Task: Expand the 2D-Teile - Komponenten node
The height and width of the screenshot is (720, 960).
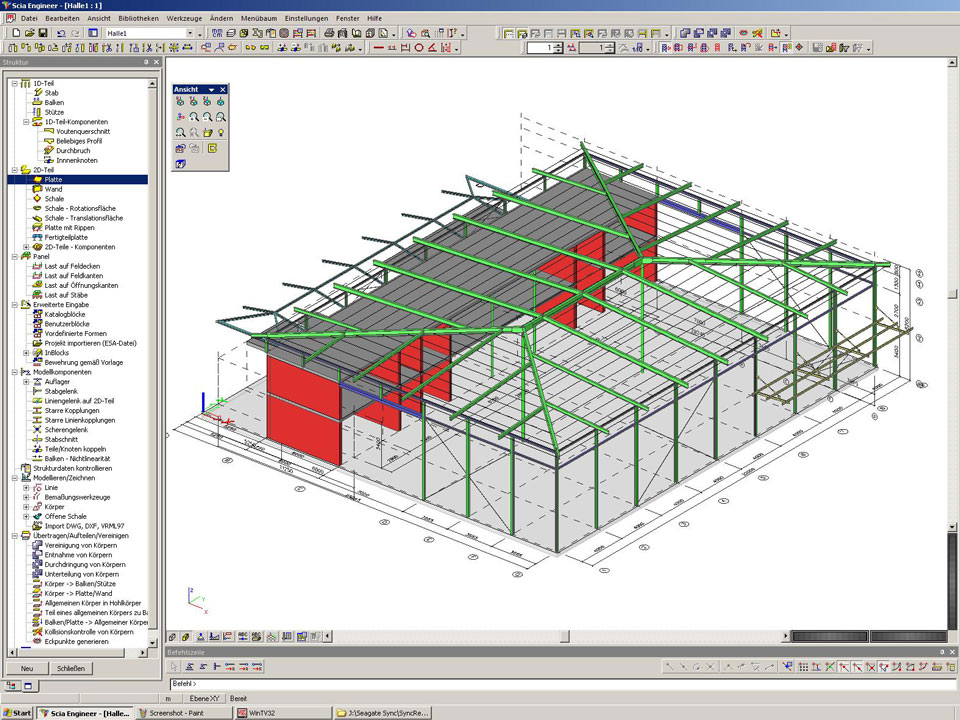Action: (26, 246)
